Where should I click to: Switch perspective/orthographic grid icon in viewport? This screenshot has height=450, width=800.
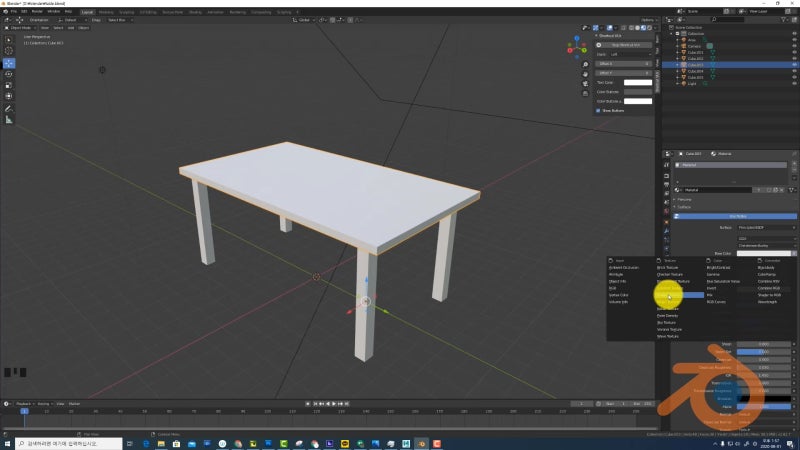585,93
